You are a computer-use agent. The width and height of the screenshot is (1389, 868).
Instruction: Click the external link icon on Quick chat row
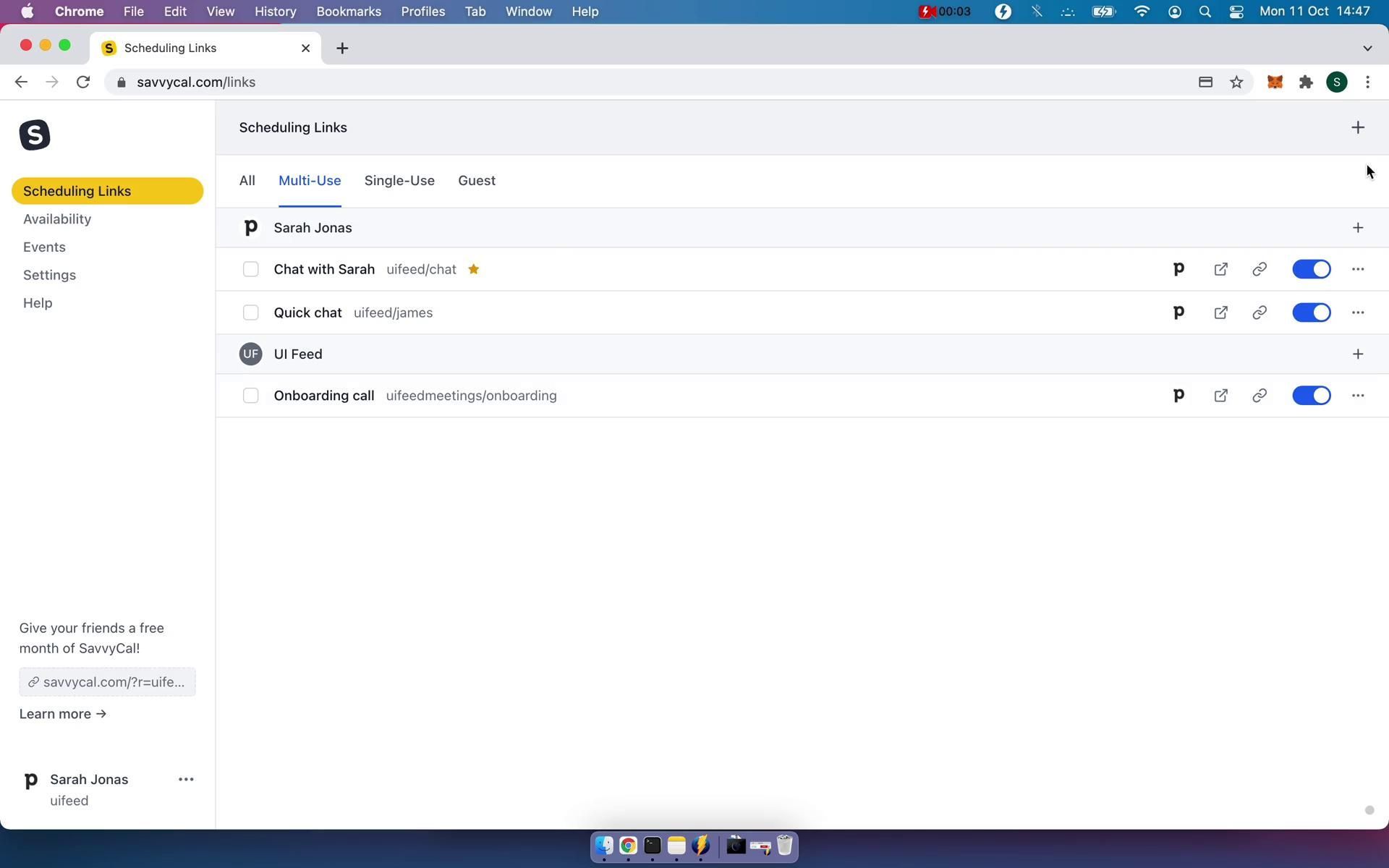(x=1220, y=312)
